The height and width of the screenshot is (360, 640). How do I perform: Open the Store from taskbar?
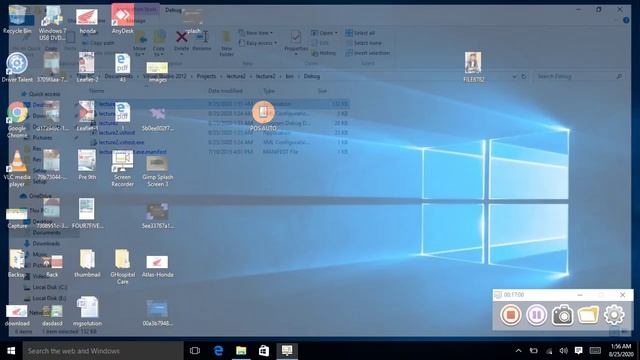[x=264, y=351]
